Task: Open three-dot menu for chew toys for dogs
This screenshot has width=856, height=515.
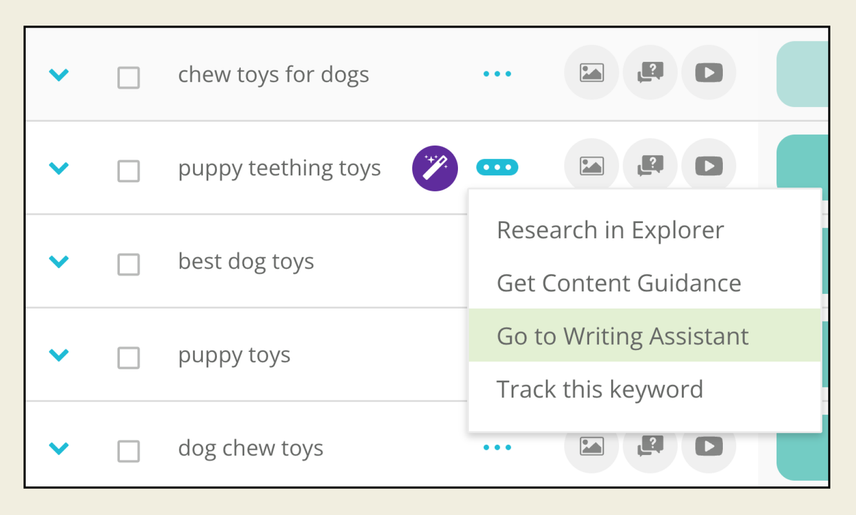Action: (x=497, y=74)
